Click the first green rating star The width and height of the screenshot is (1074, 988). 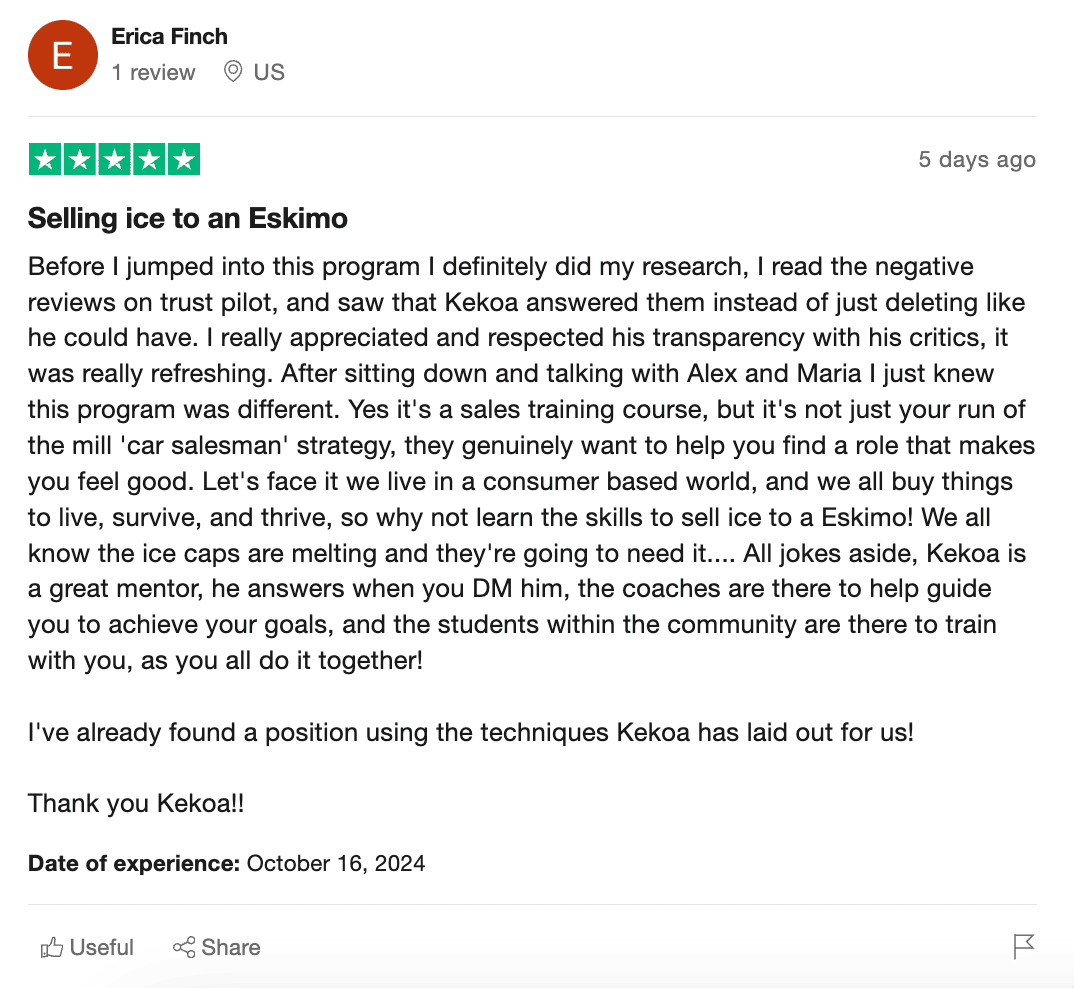pyautogui.click(x=44, y=160)
